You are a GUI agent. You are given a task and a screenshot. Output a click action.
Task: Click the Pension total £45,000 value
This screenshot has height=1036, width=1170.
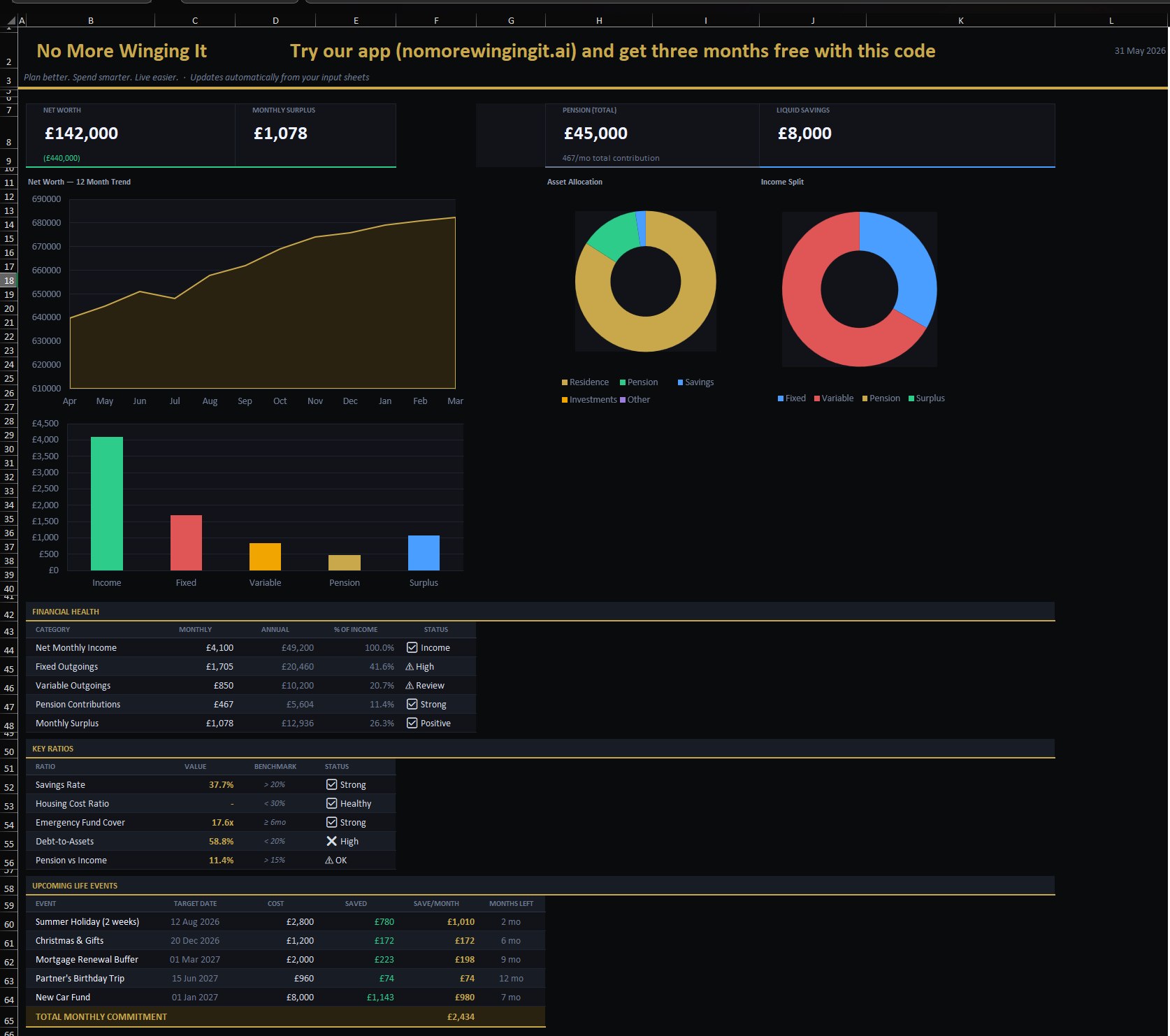pyautogui.click(x=595, y=134)
